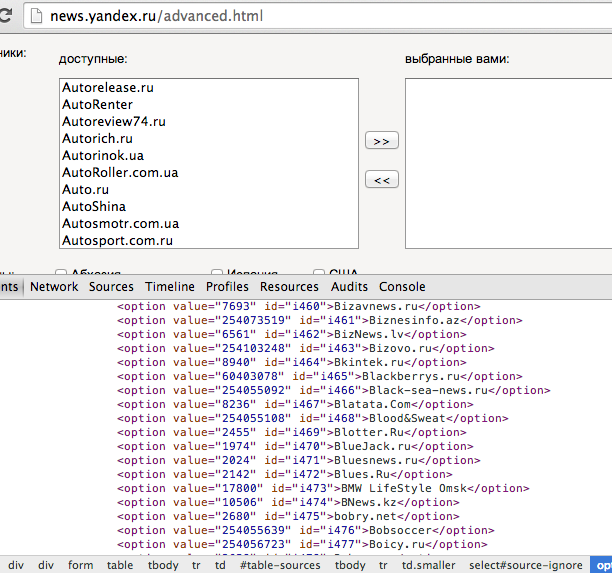Select the Bobsoccer option line

pyautogui.click(x=306, y=531)
